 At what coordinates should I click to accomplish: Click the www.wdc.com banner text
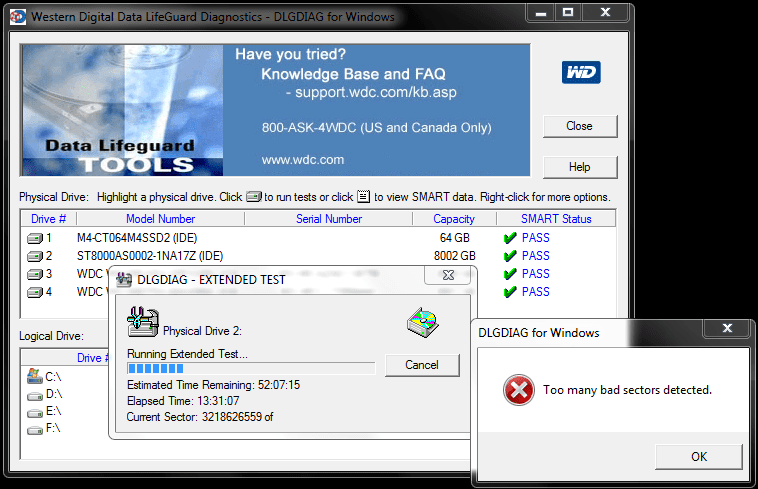303,159
